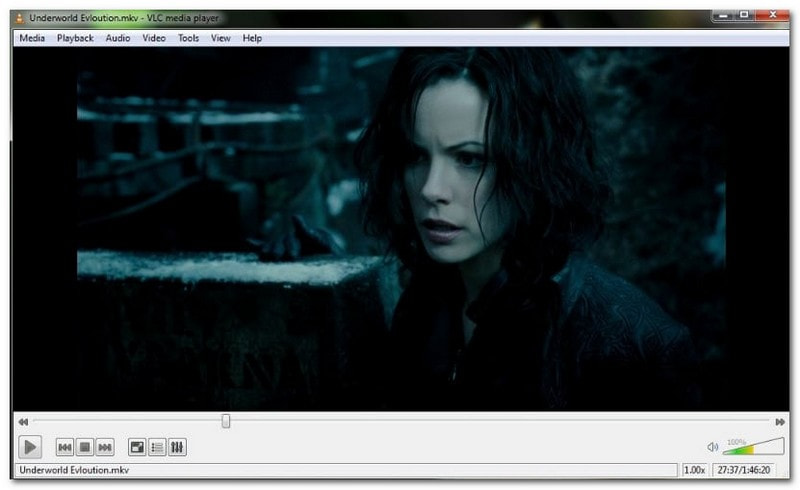Speed up with the right seek arrows
800x490 pixels.
tap(780, 422)
